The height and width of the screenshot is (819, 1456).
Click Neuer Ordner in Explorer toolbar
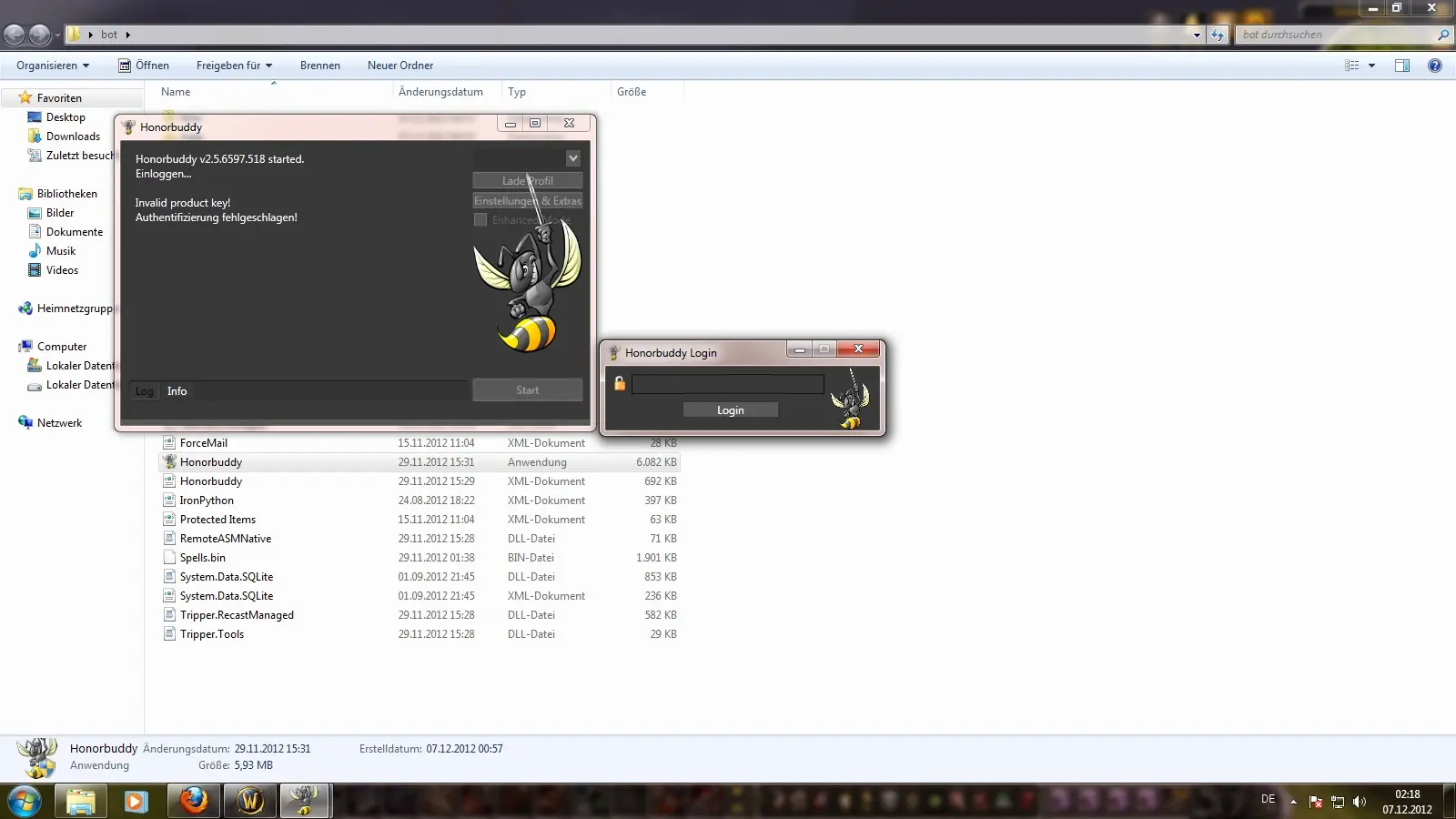[400, 66]
